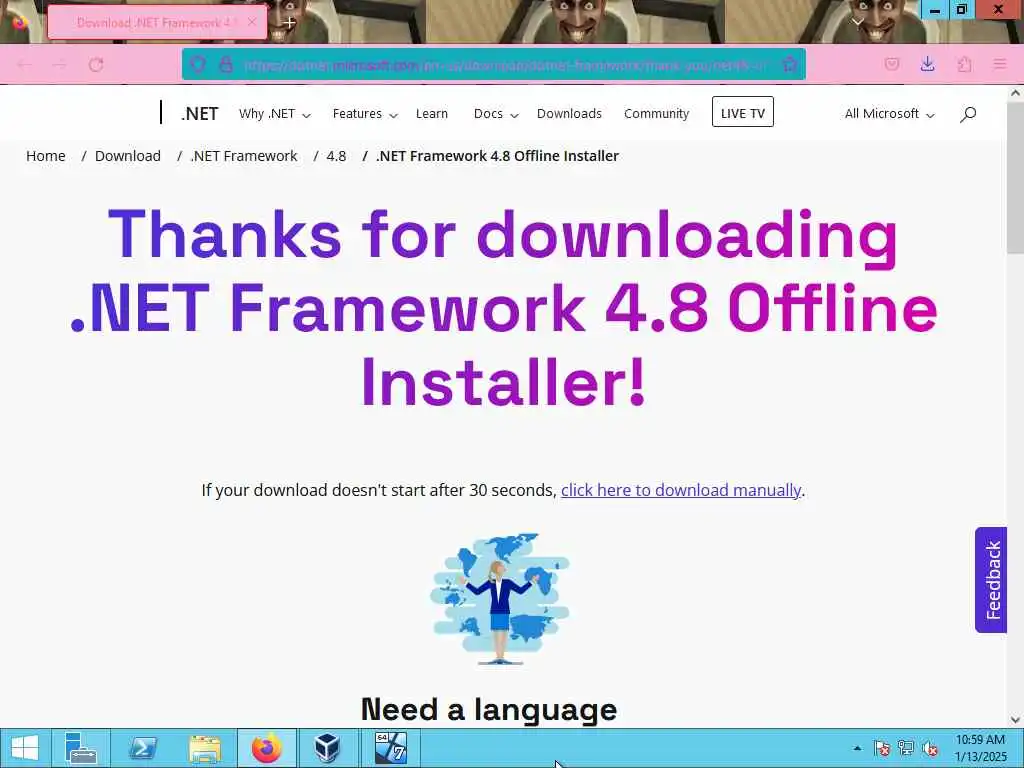
Task: Click the scrollbar up arrow
Action: [x=1016, y=93]
